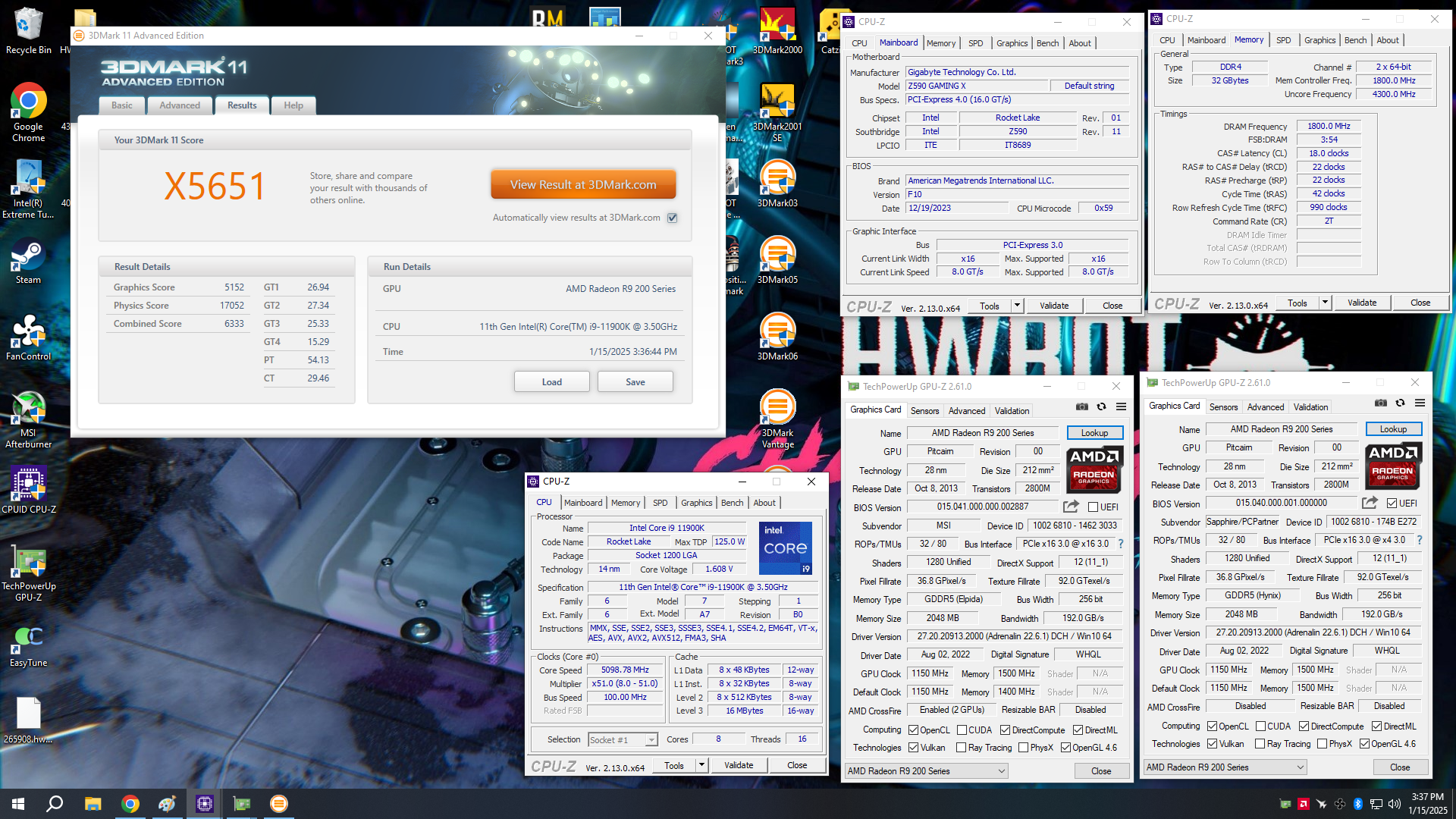Click View Result at 3DMark.com button

[x=583, y=184]
